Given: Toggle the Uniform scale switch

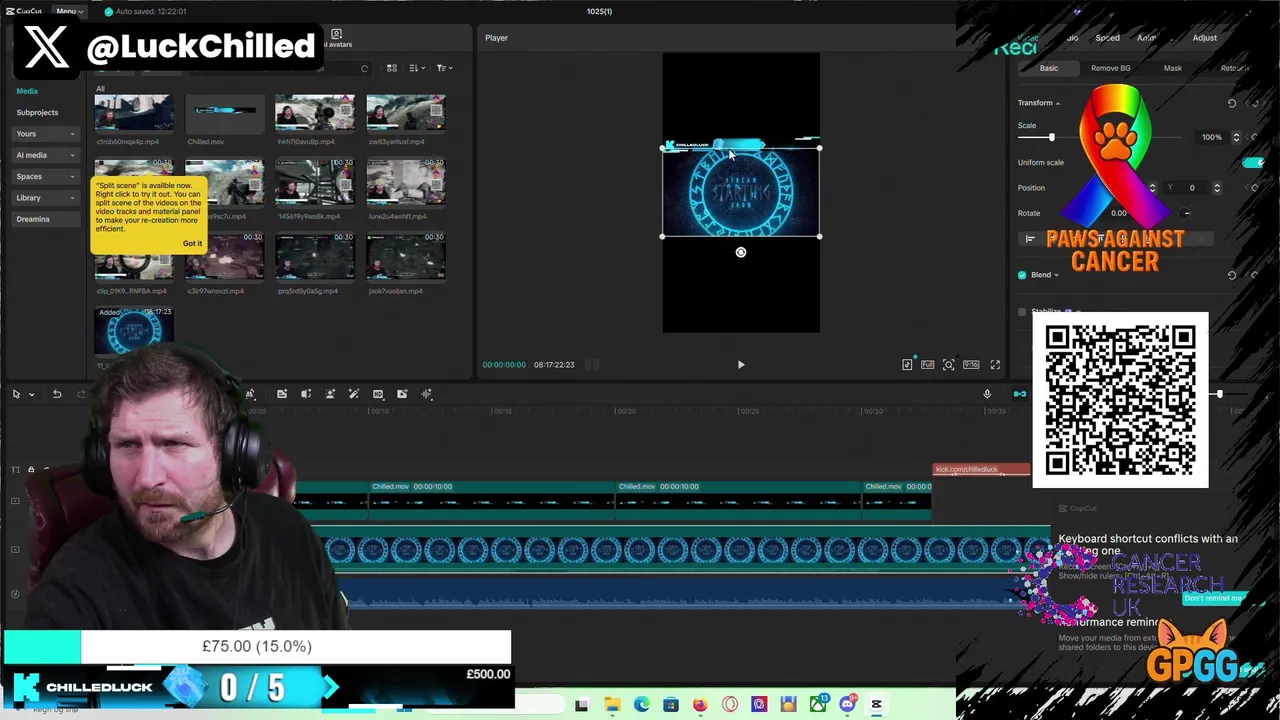Looking at the screenshot, I should coord(1254,162).
